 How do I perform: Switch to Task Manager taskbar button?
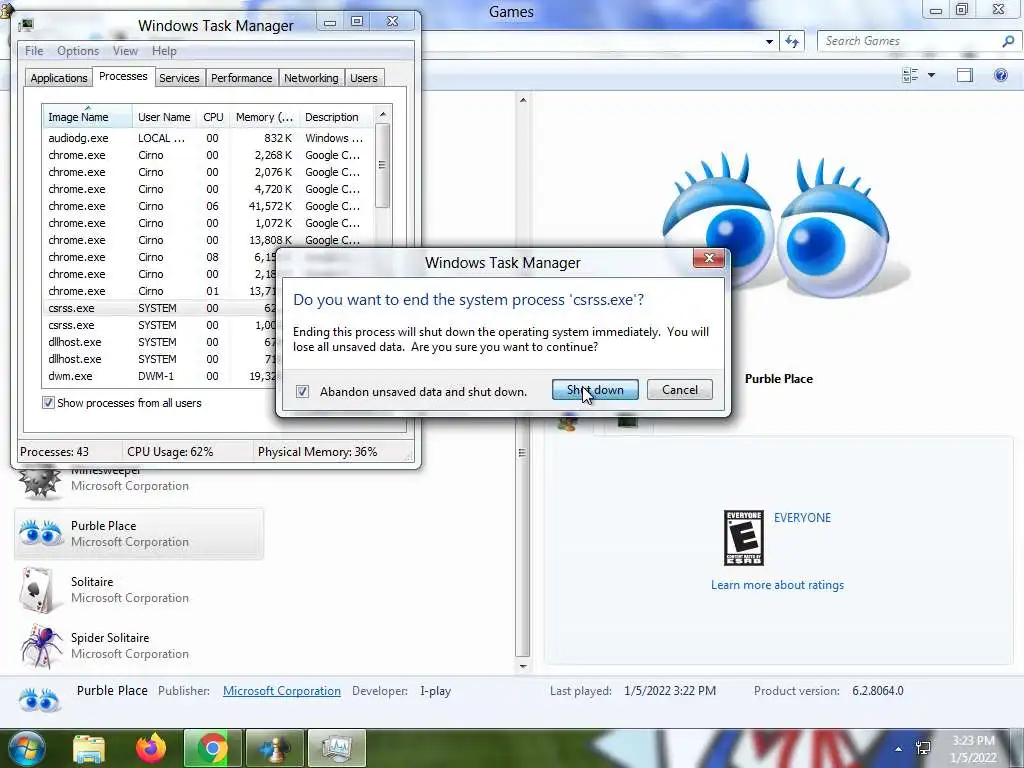pos(336,748)
